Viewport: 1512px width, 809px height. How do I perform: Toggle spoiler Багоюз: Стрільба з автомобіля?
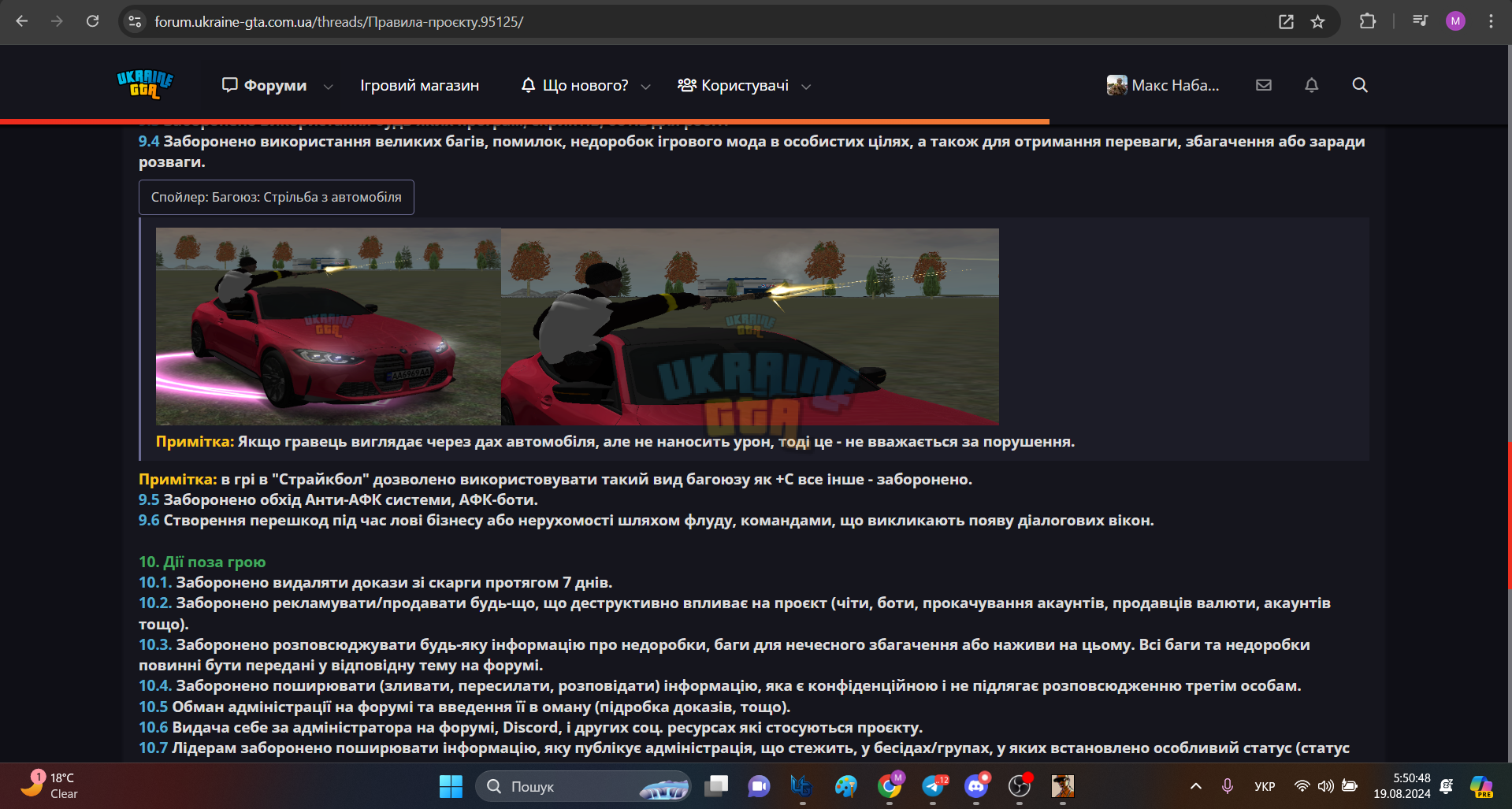(277, 197)
